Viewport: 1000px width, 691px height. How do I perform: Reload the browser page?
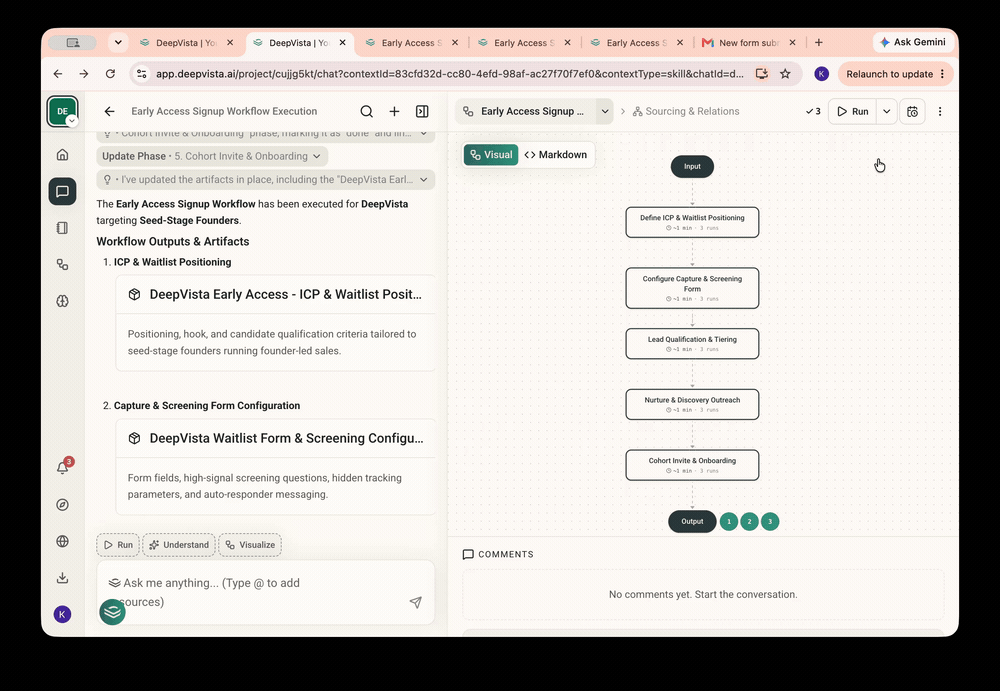pos(110,74)
